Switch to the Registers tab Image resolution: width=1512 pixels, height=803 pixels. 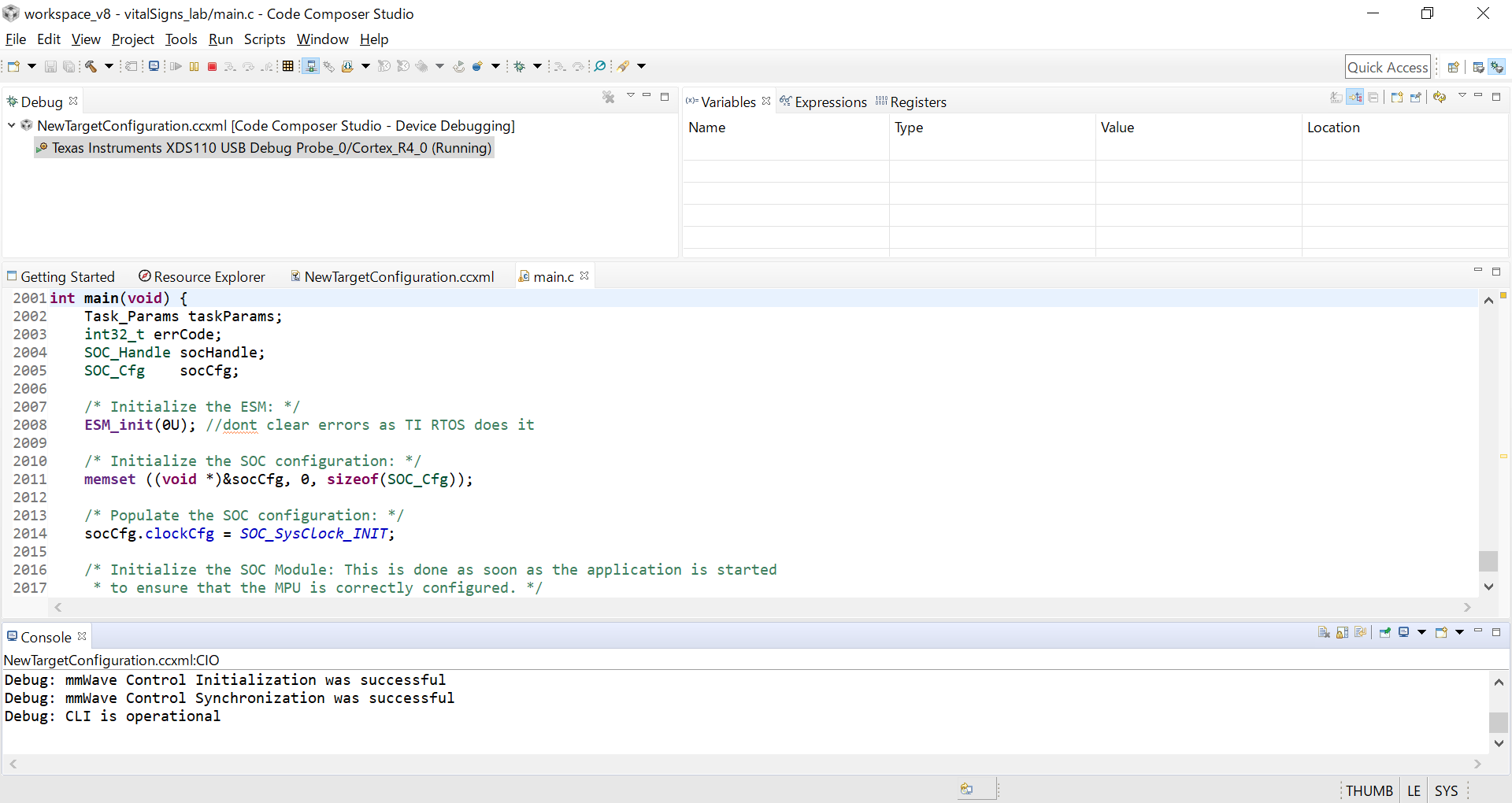(911, 102)
